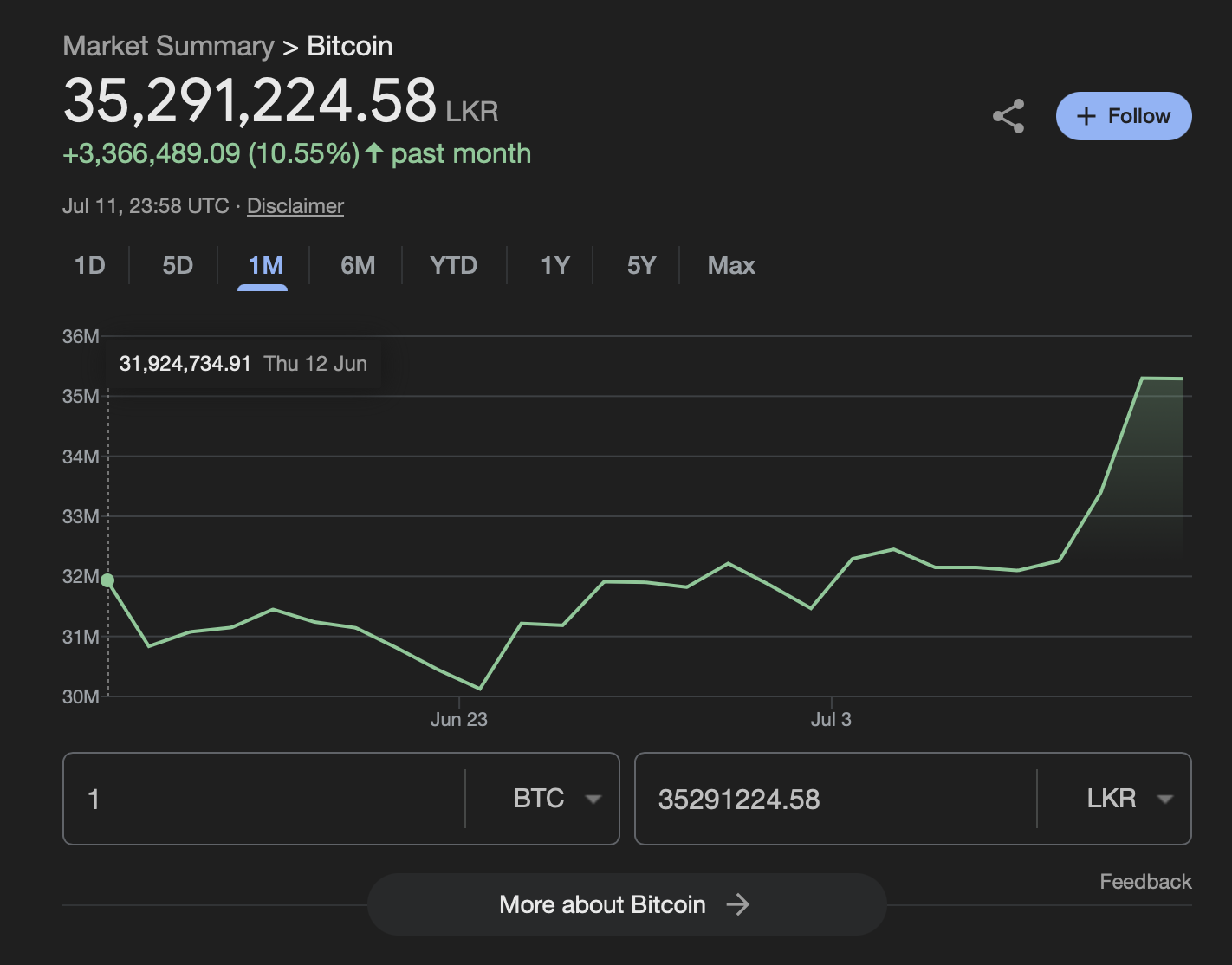
Task: Click the 34M axis label
Action: coord(81,457)
